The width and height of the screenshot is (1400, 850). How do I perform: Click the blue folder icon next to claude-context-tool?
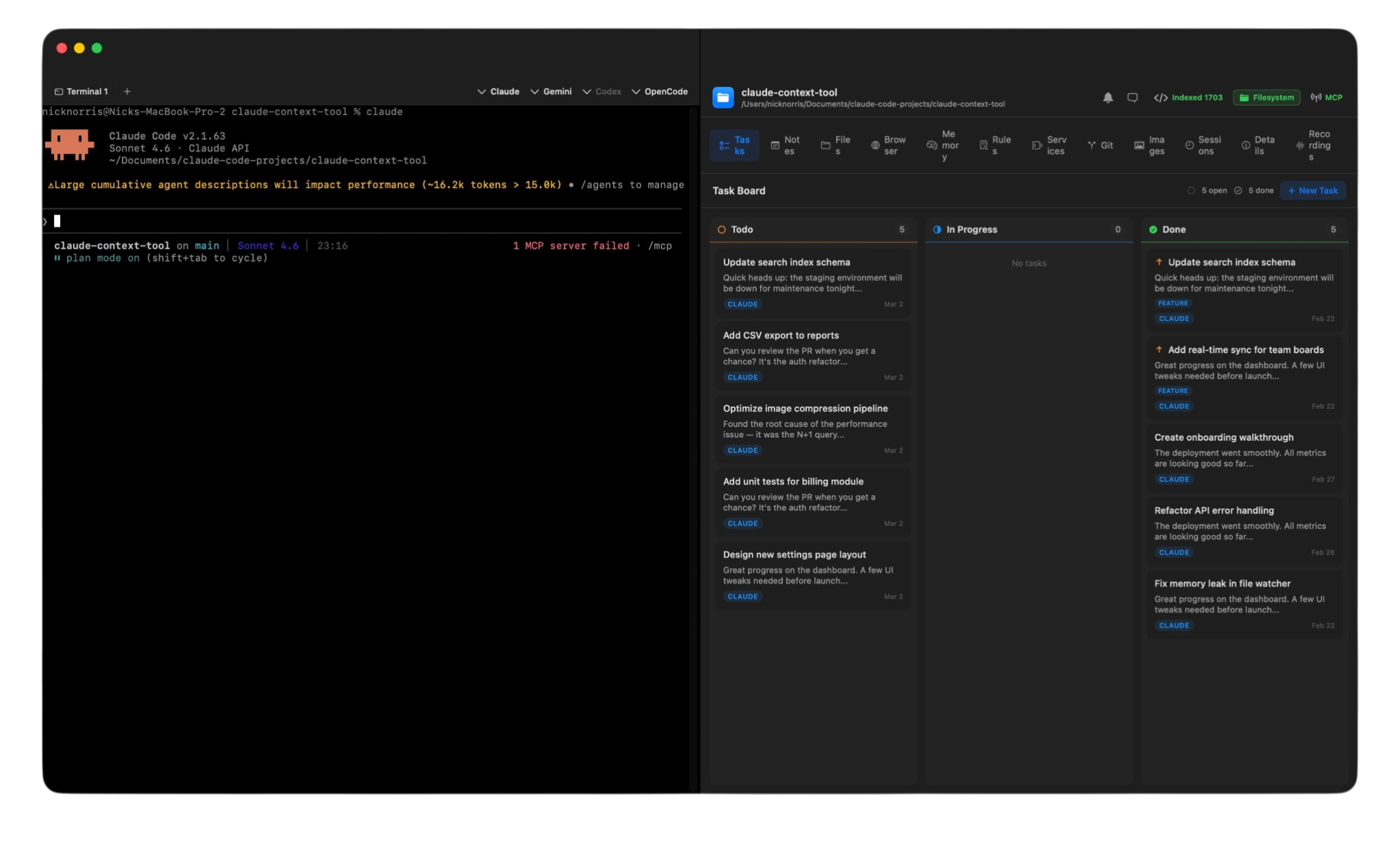coord(723,97)
